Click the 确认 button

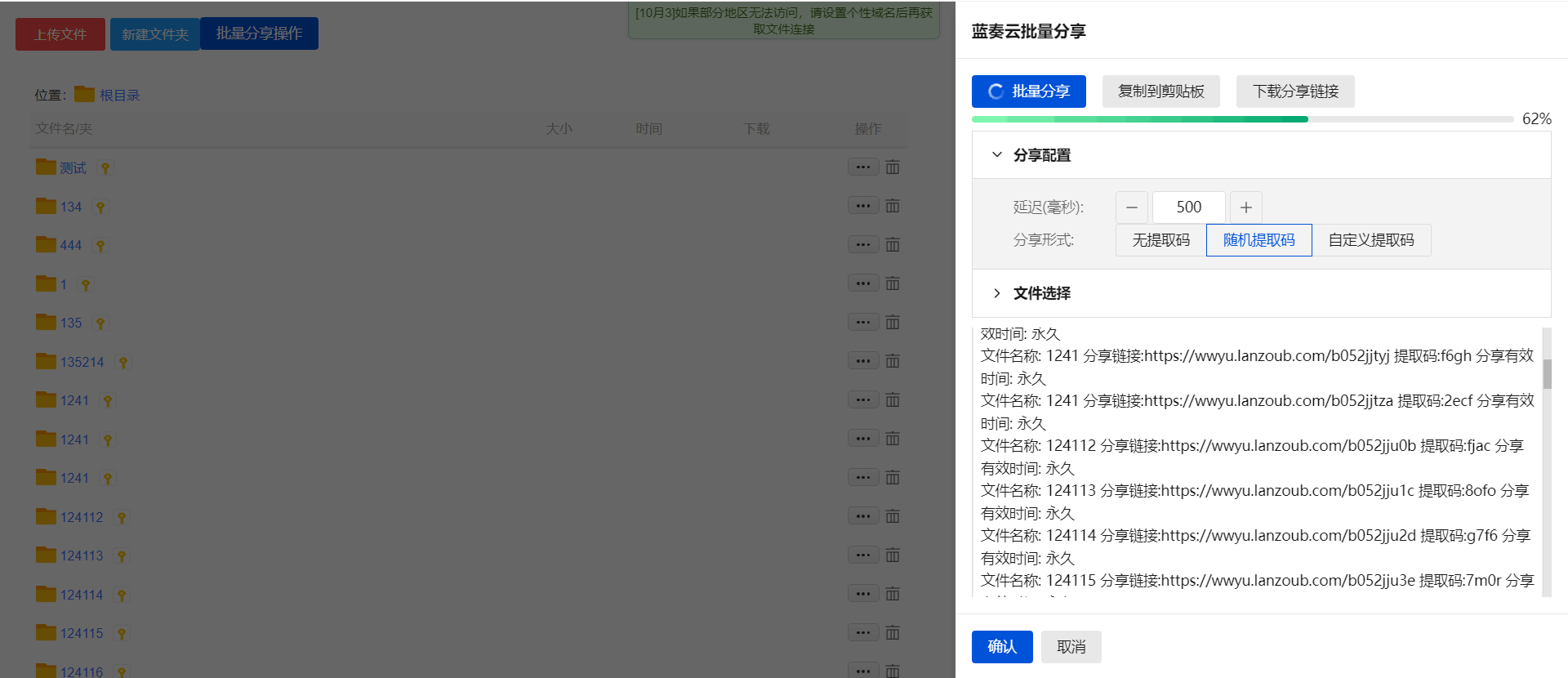tap(1002, 647)
